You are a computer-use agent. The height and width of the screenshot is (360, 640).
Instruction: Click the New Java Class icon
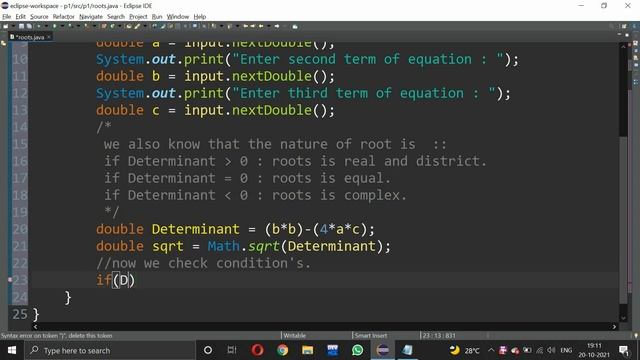pyautogui.click(x=112, y=26)
